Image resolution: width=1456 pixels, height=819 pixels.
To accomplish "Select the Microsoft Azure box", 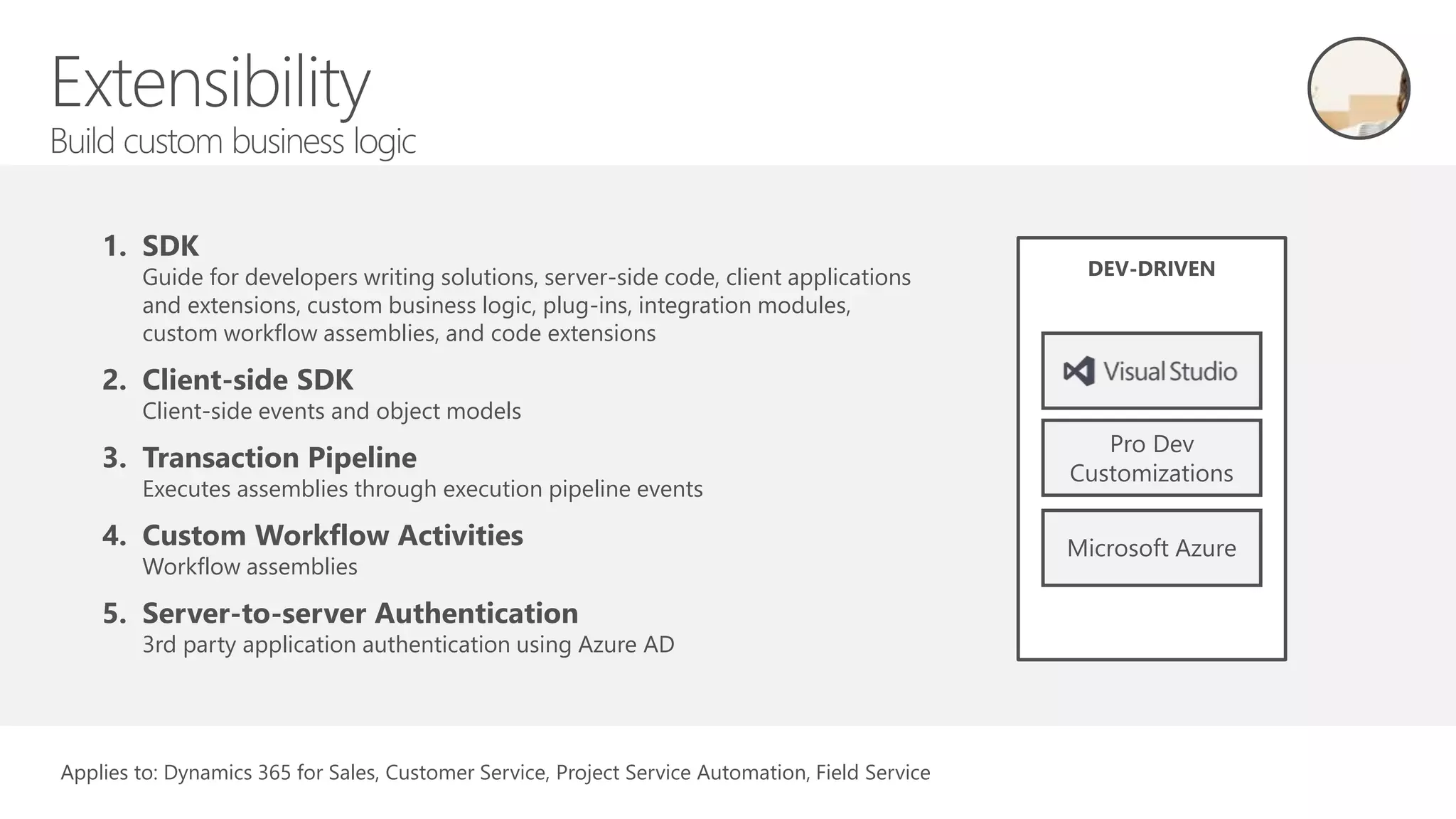I will tap(1152, 547).
